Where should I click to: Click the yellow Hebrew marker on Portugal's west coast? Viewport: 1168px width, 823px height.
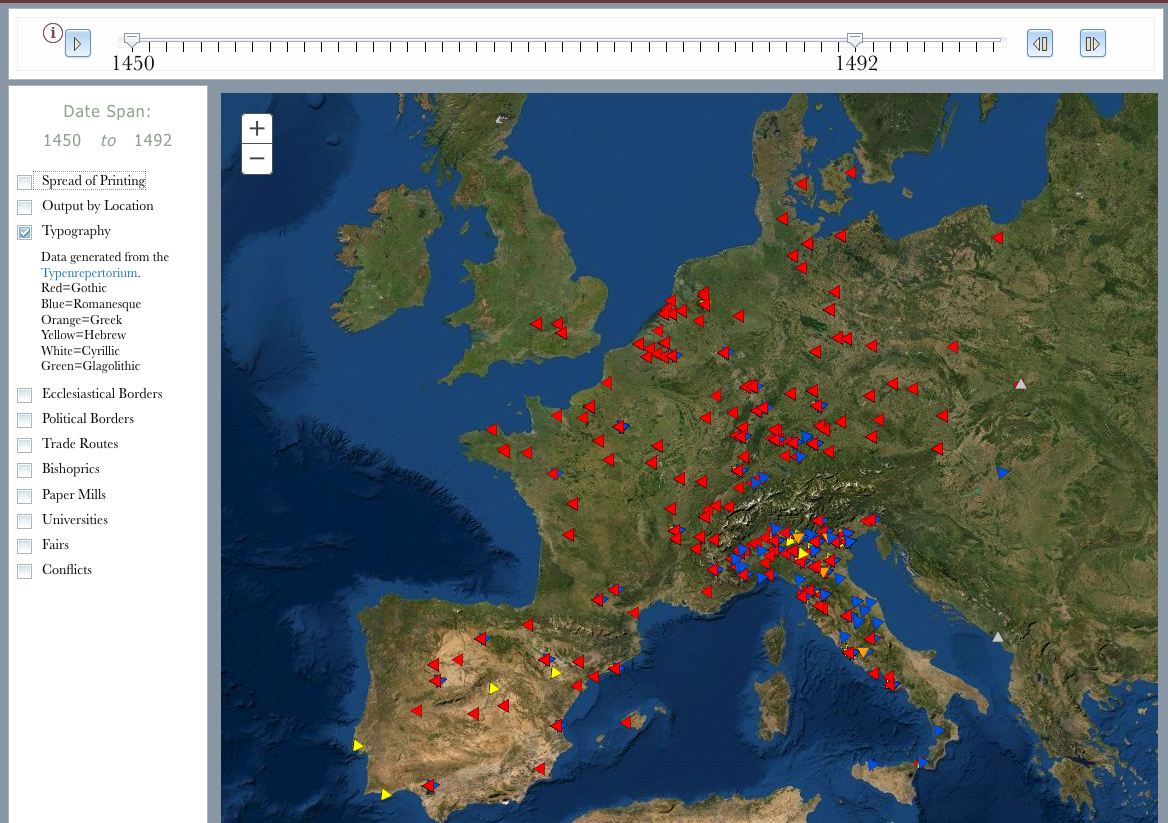358,745
